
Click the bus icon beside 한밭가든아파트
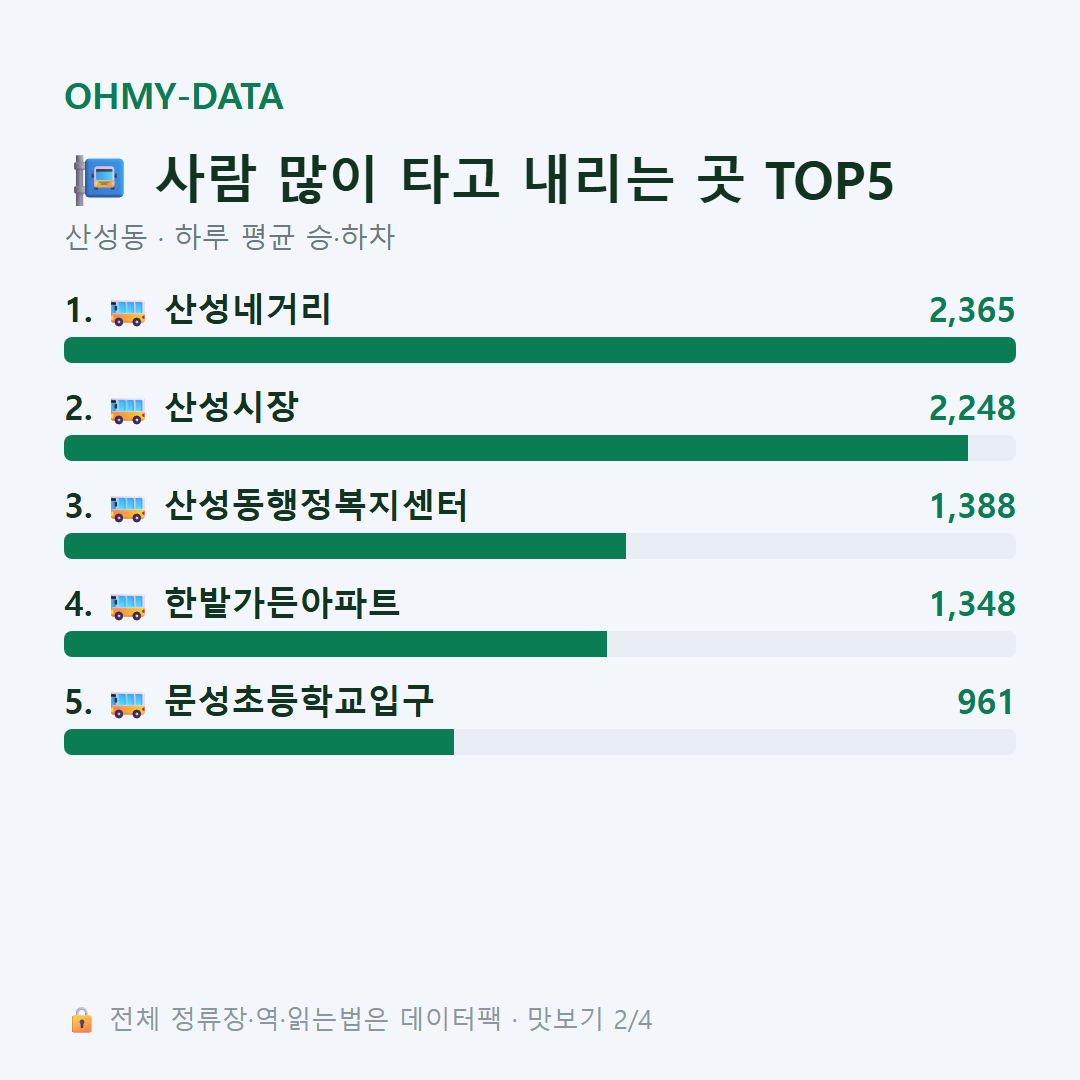(x=127, y=606)
